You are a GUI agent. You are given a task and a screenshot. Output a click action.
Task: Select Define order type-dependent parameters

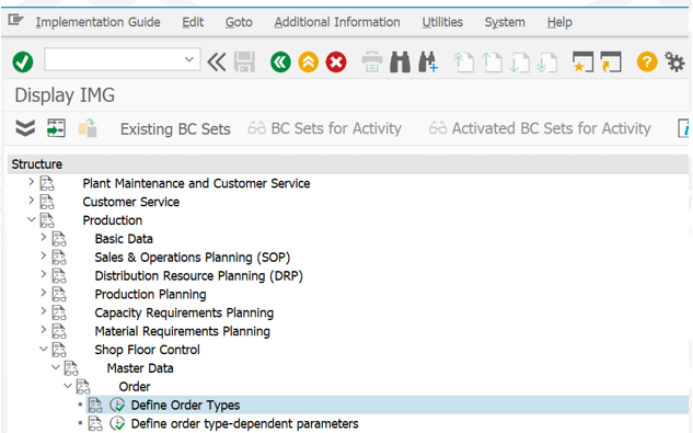(x=244, y=424)
